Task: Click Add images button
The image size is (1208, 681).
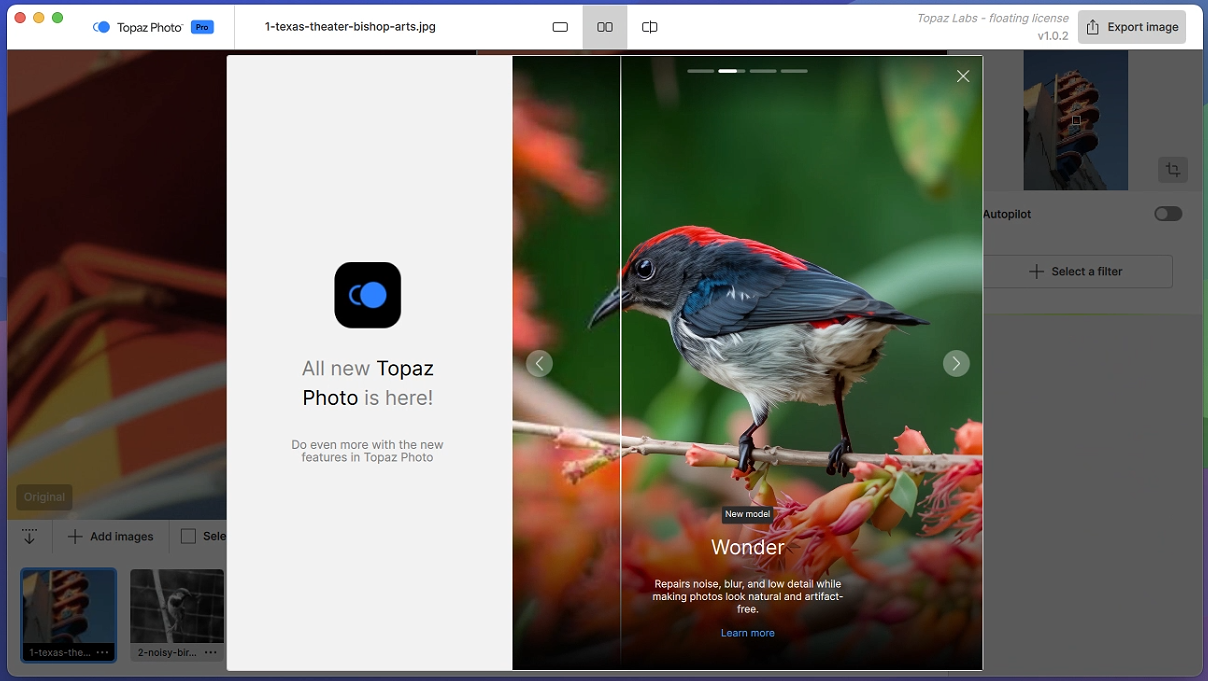Action: tap(111, 536)
